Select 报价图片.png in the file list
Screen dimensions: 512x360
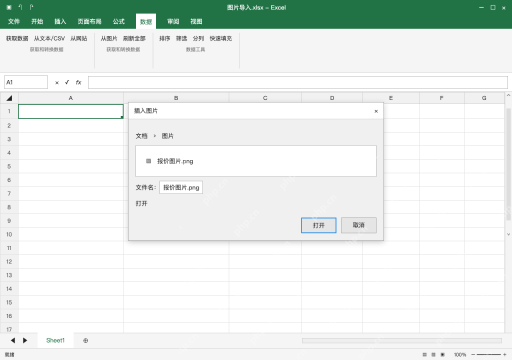pyautogui.click(x=175, y=161)
